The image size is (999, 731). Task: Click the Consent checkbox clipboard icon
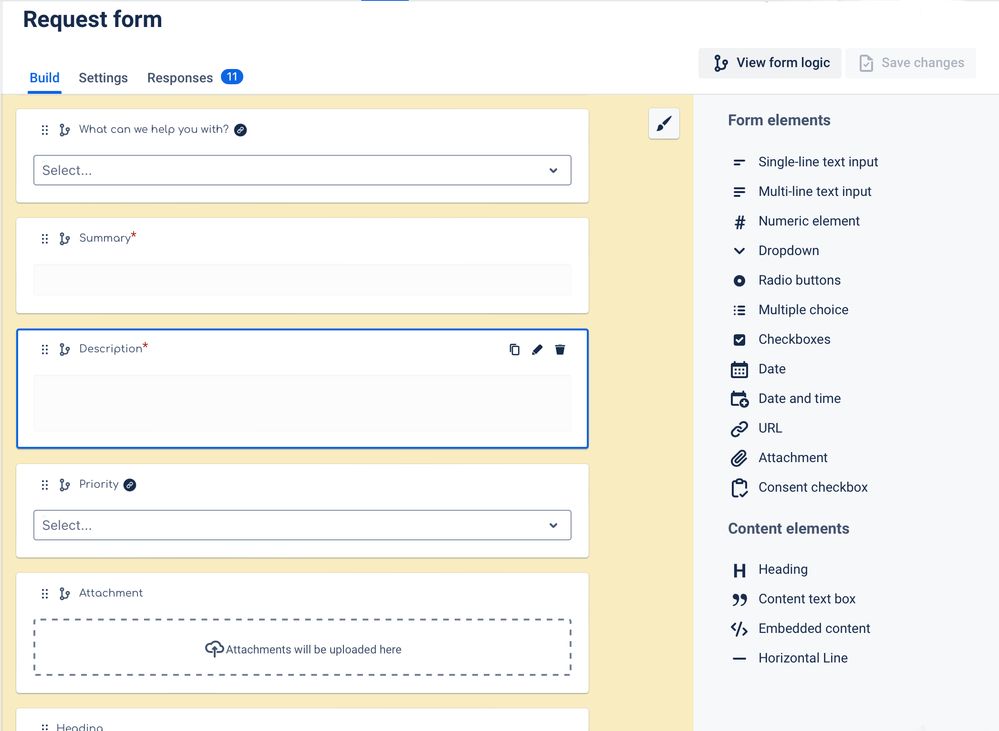click(739, 488)
